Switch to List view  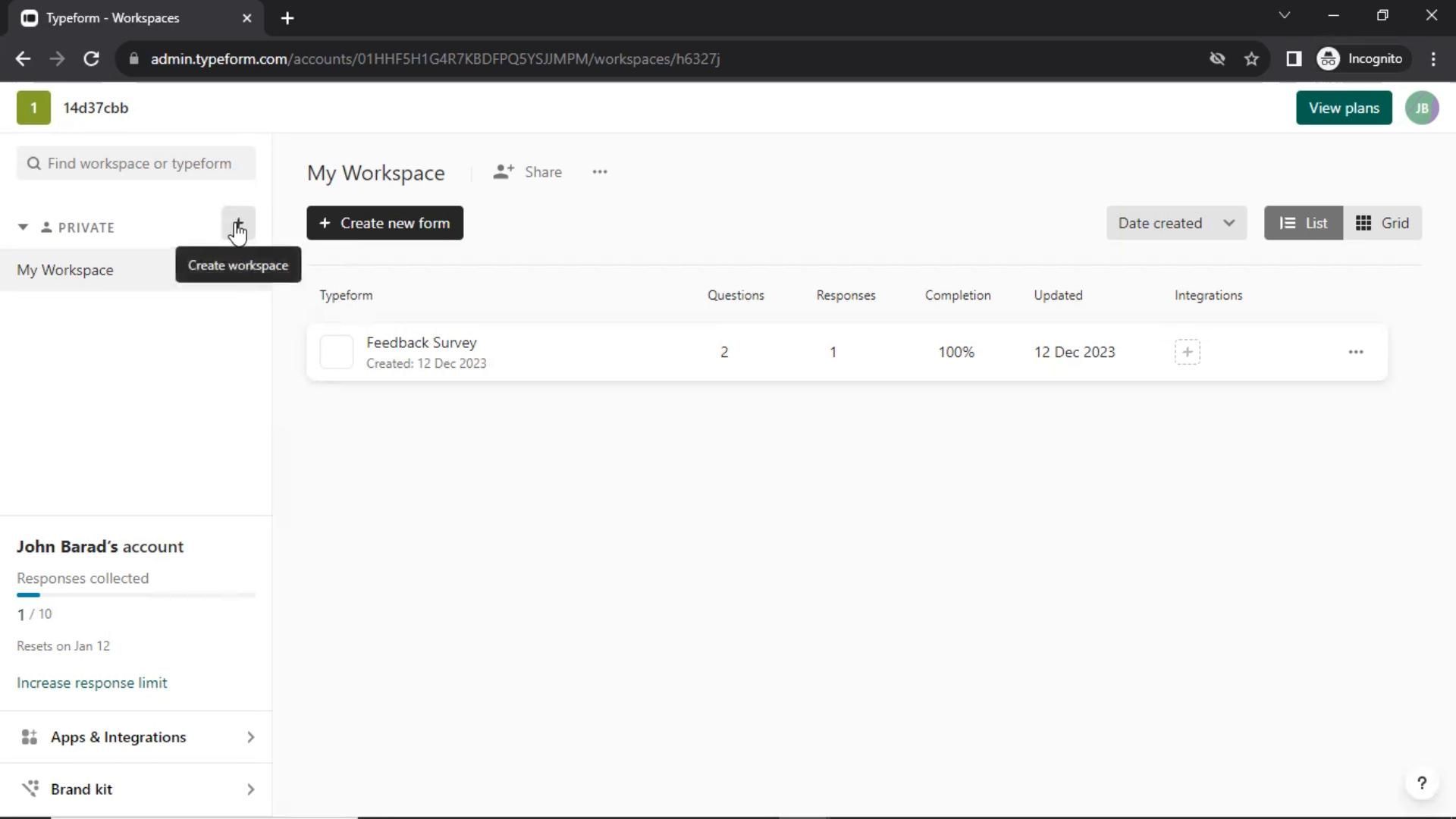[1303, 224]
